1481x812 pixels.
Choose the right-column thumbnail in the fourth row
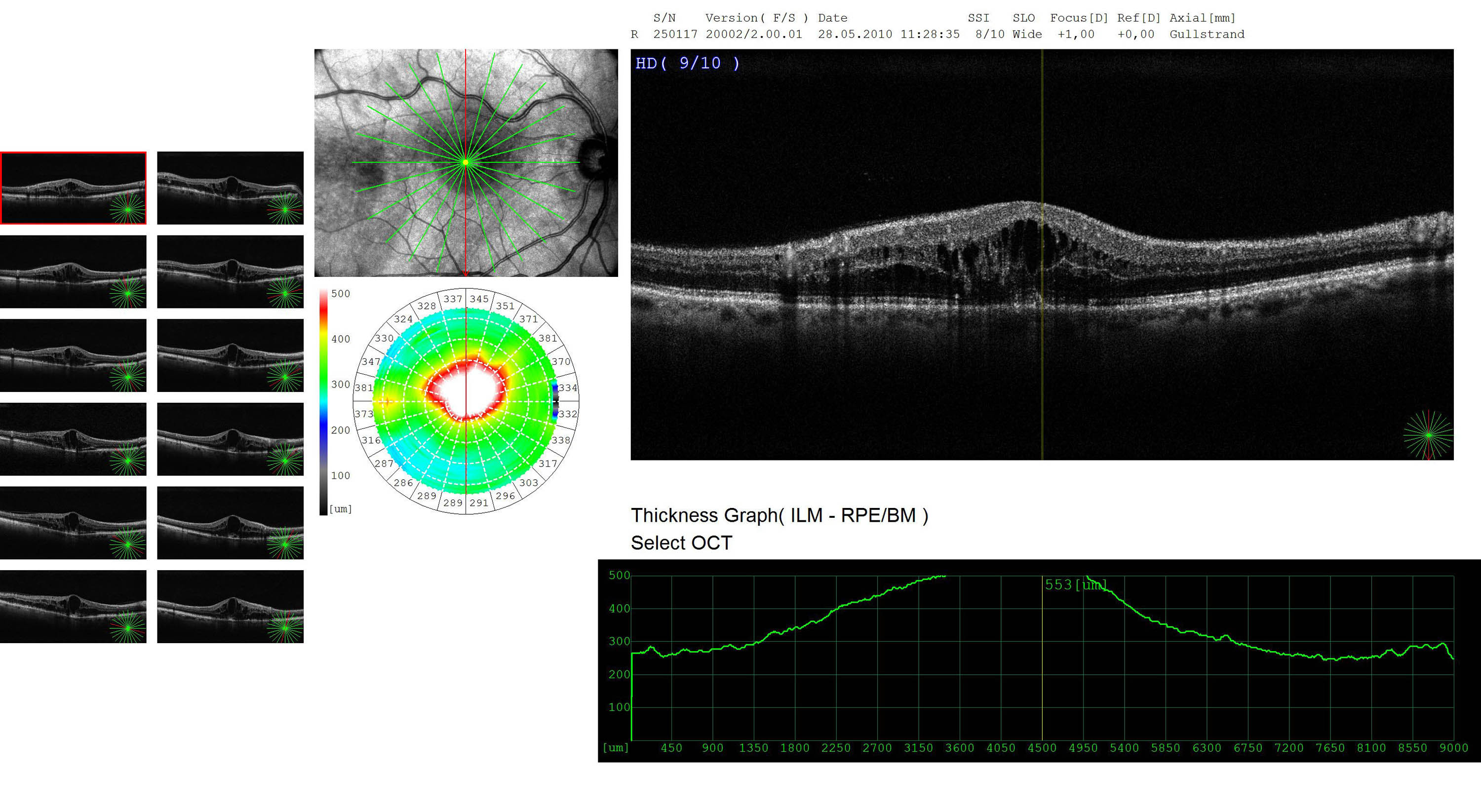(230, 440)
